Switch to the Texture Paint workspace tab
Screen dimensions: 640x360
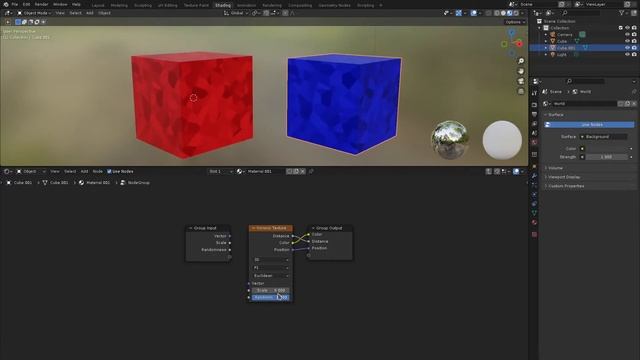[196, 5]
